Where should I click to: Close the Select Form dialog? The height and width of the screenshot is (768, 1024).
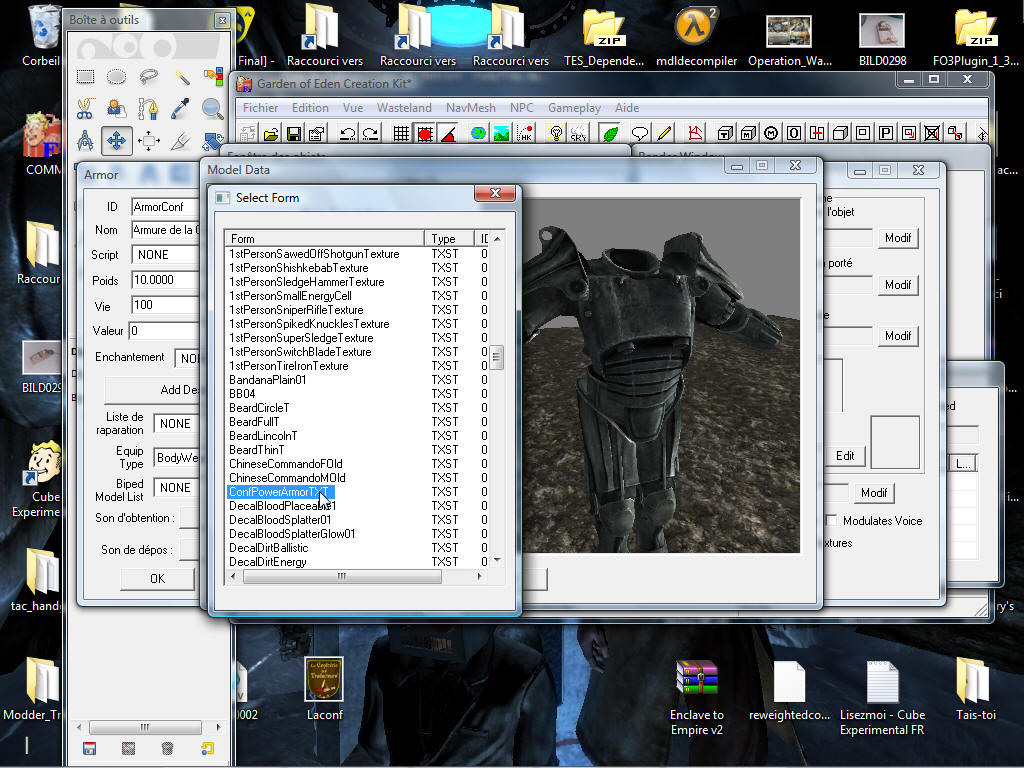click(495, 193)
